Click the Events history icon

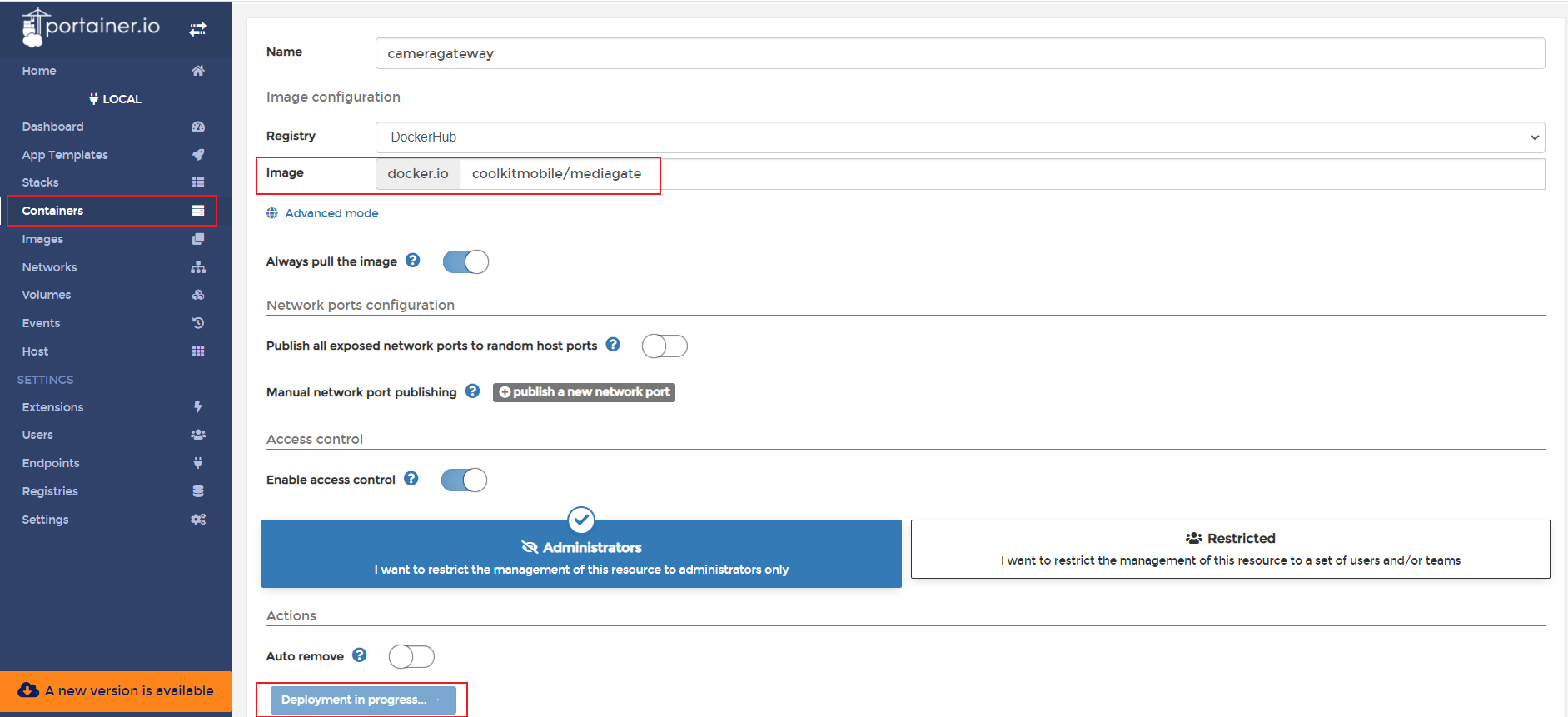click(198, 323)
